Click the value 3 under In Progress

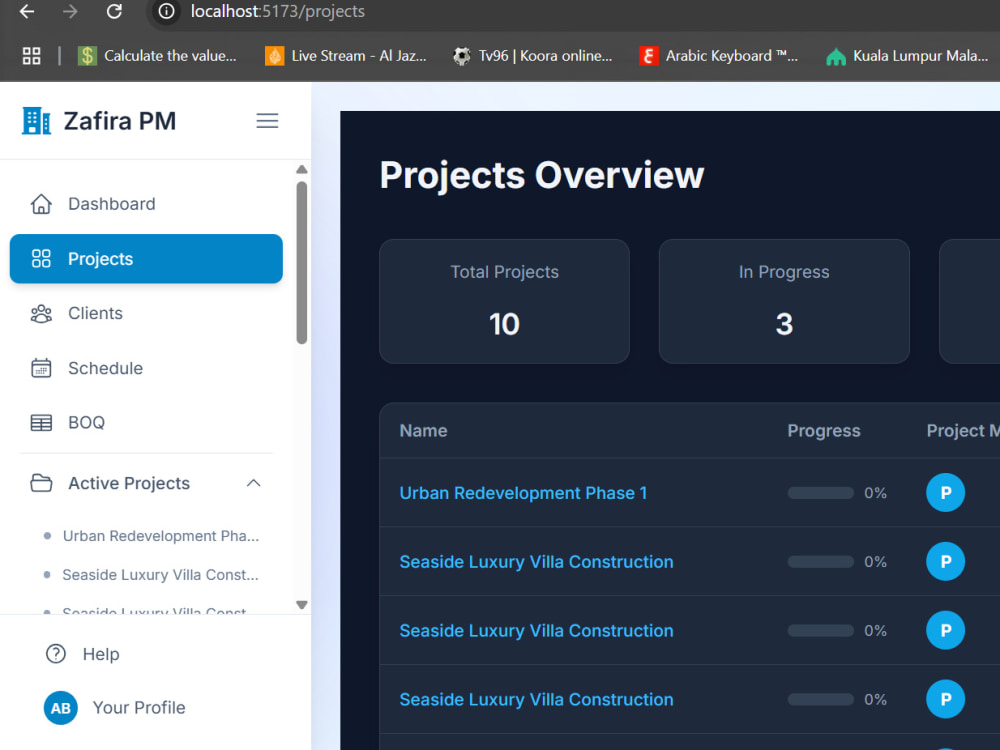coord(784,324)
